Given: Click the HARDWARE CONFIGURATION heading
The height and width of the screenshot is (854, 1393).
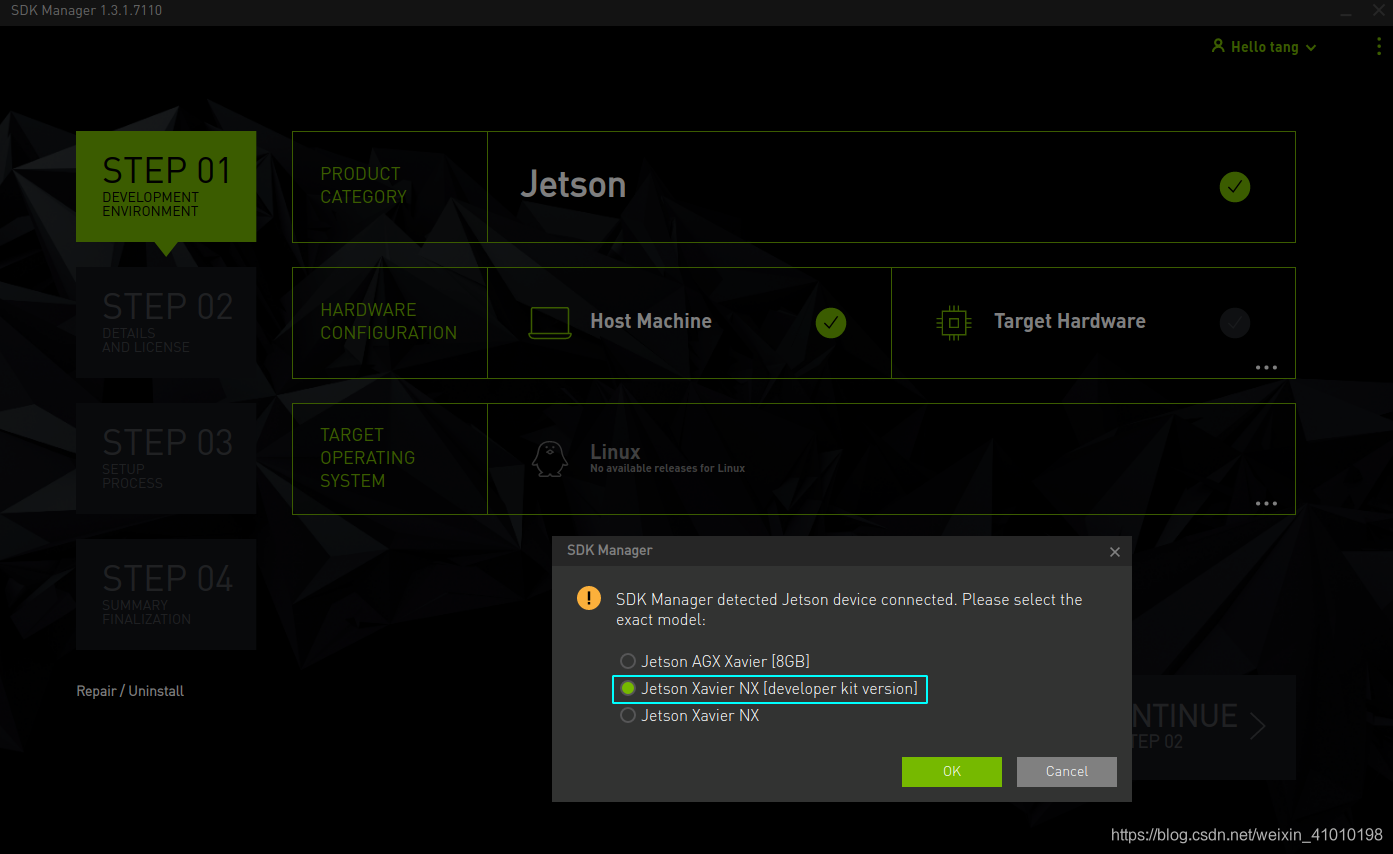Looking at the screenshot, I should [388, 321].
